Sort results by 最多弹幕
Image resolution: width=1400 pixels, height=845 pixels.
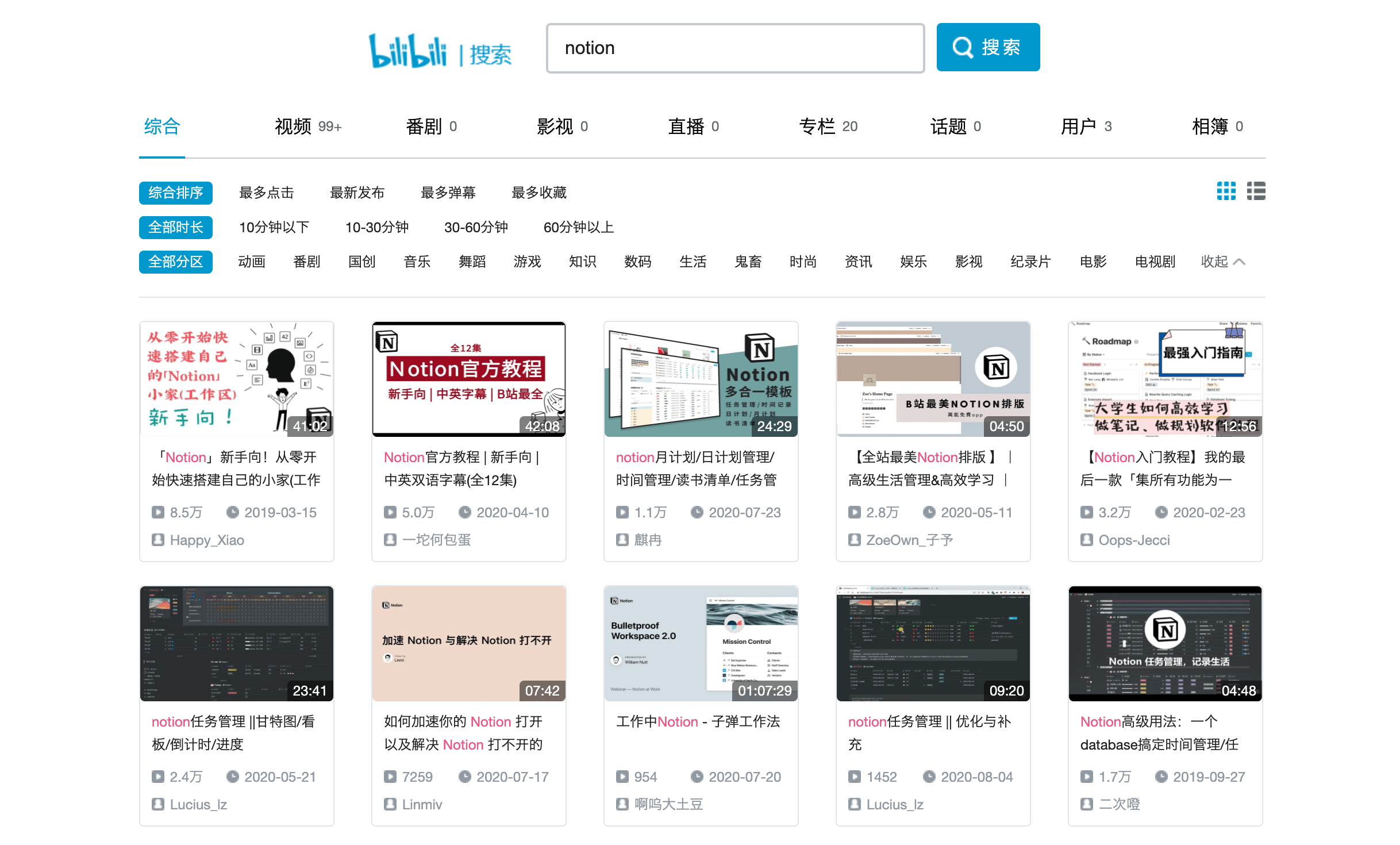pyautogui.click(x=448, y=193)
